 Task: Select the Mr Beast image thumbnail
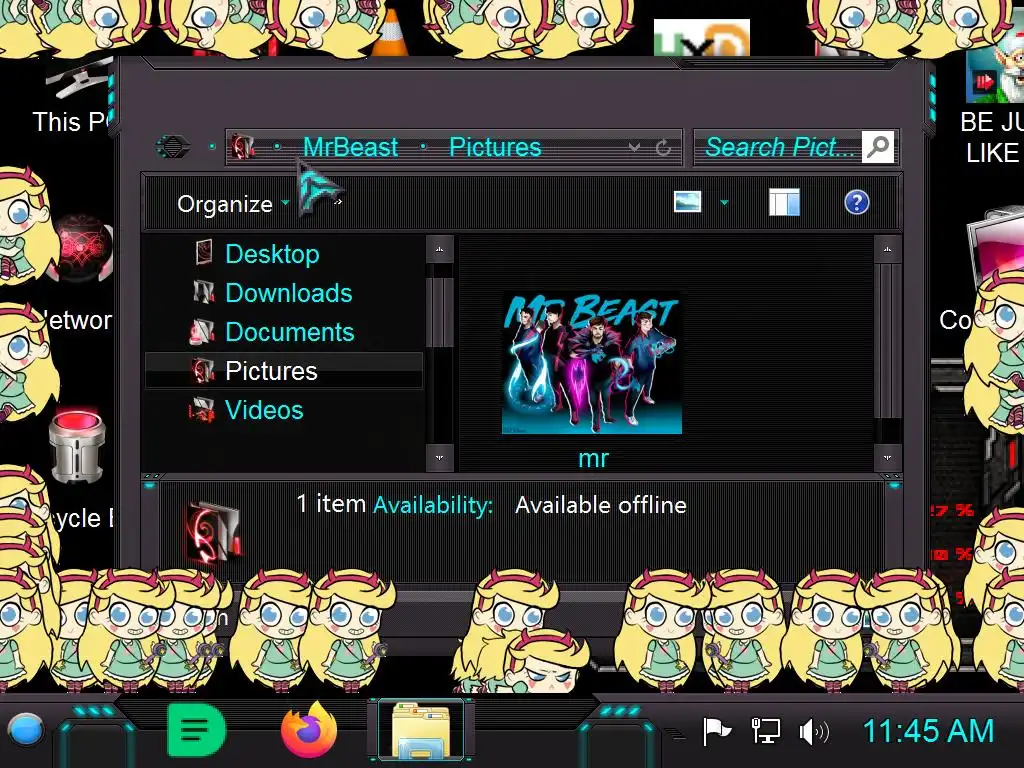coord(592,363)
